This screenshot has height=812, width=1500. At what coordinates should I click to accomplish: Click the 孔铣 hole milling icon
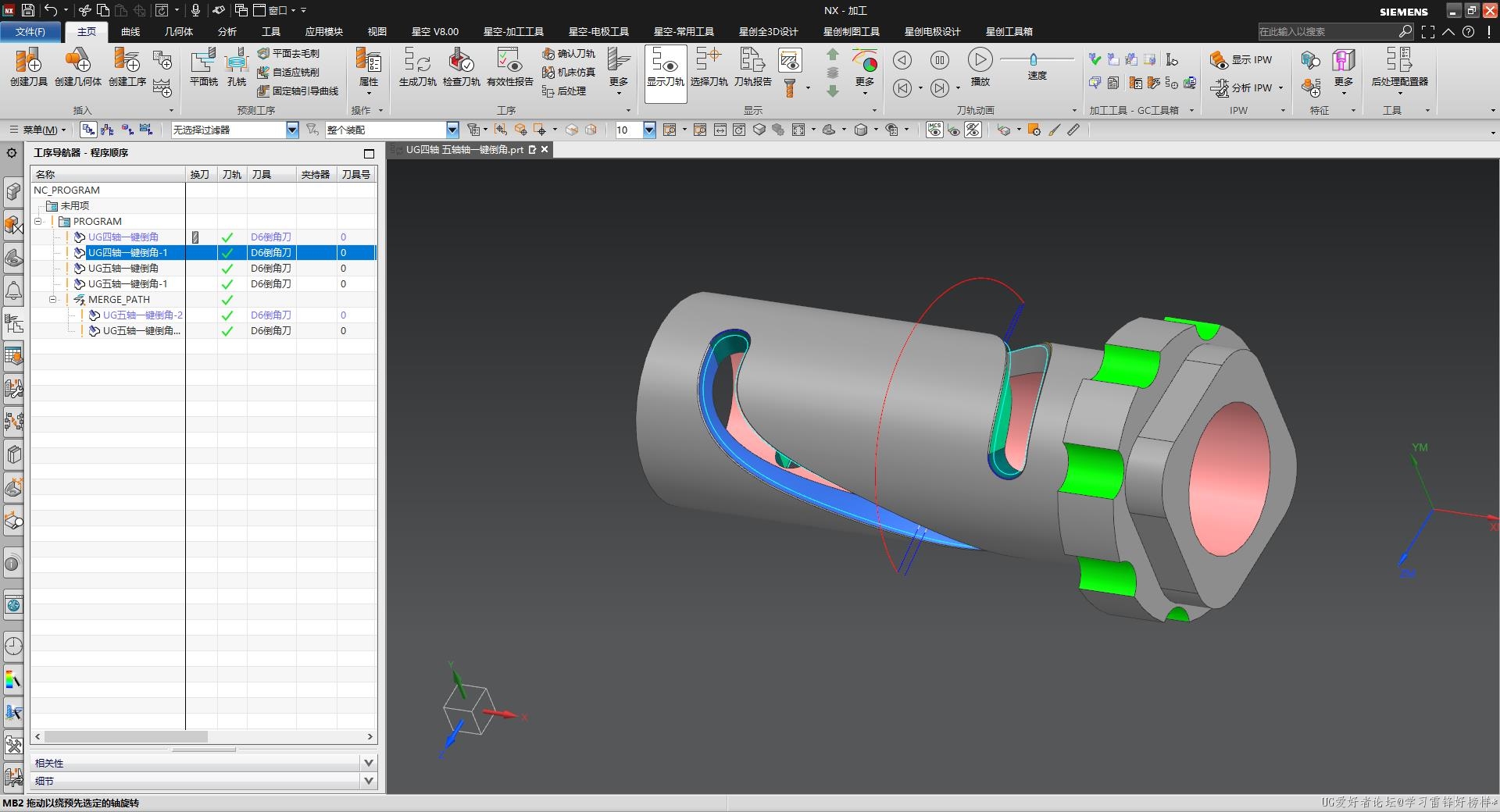pos(236,66)
